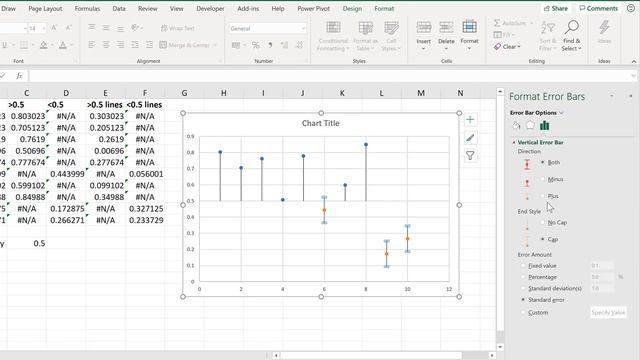Select column H header

[x=224, y=93]
